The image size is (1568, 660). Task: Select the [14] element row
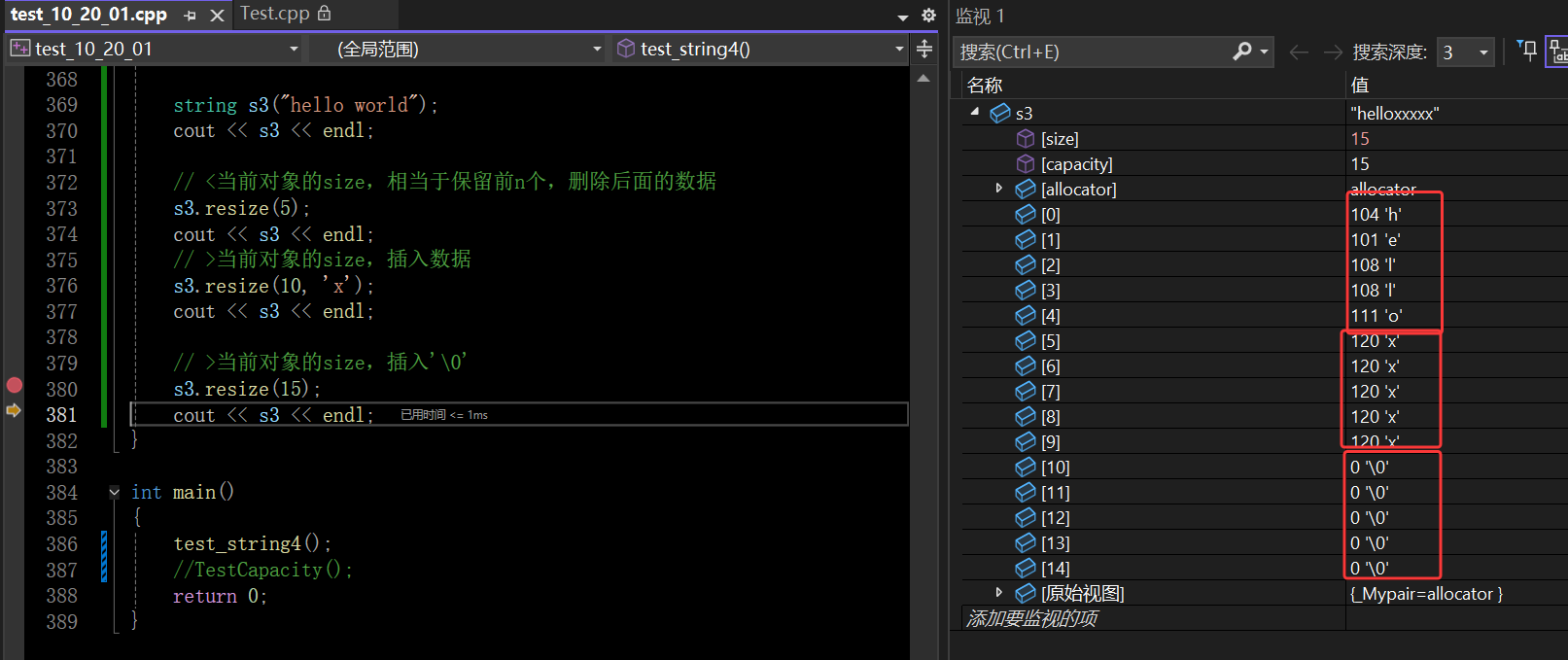click(1264, 569)
